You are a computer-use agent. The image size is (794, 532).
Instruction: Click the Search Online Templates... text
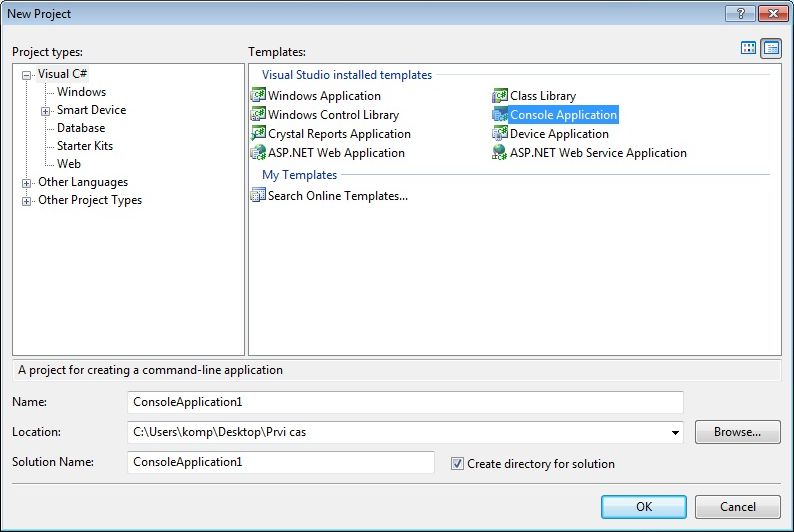pos(338,196)
